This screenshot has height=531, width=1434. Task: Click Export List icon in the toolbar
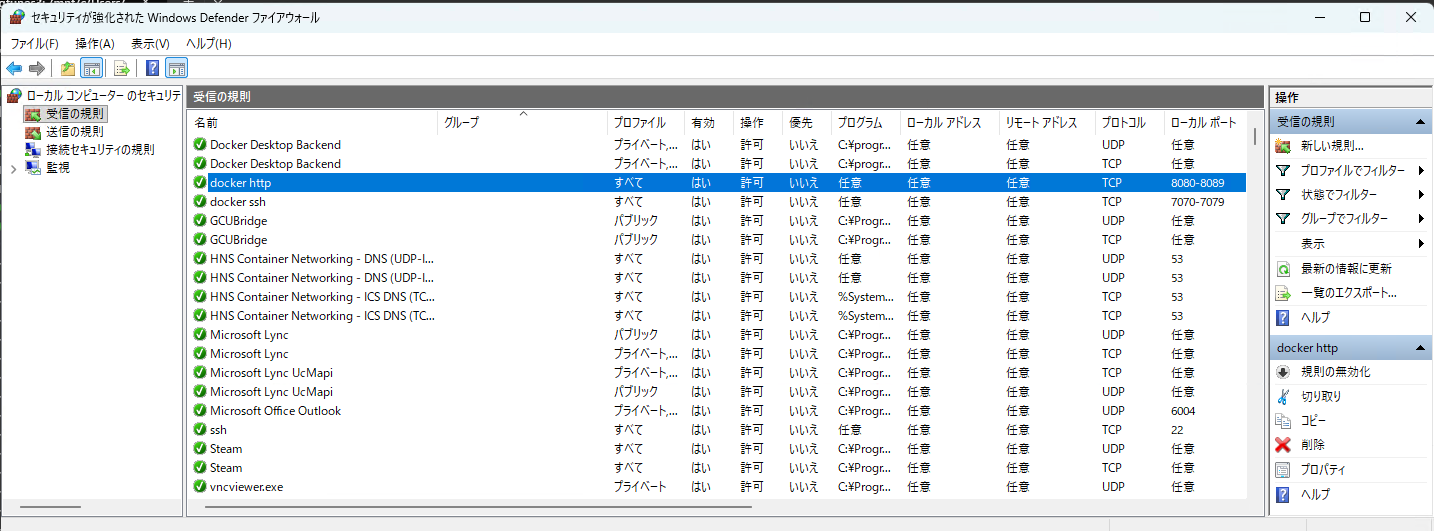122,68
